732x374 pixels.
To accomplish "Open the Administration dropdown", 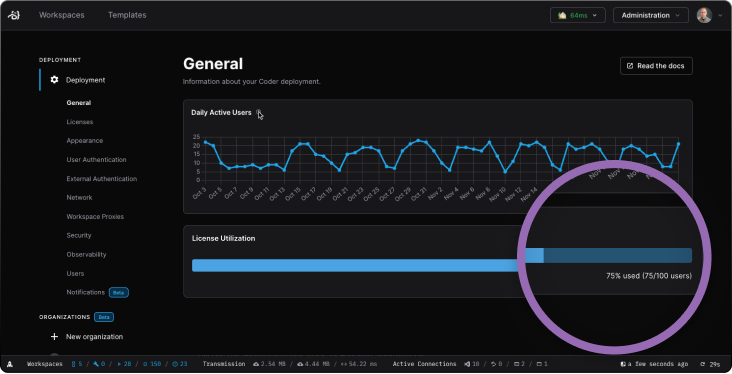I will click(650, 15).
